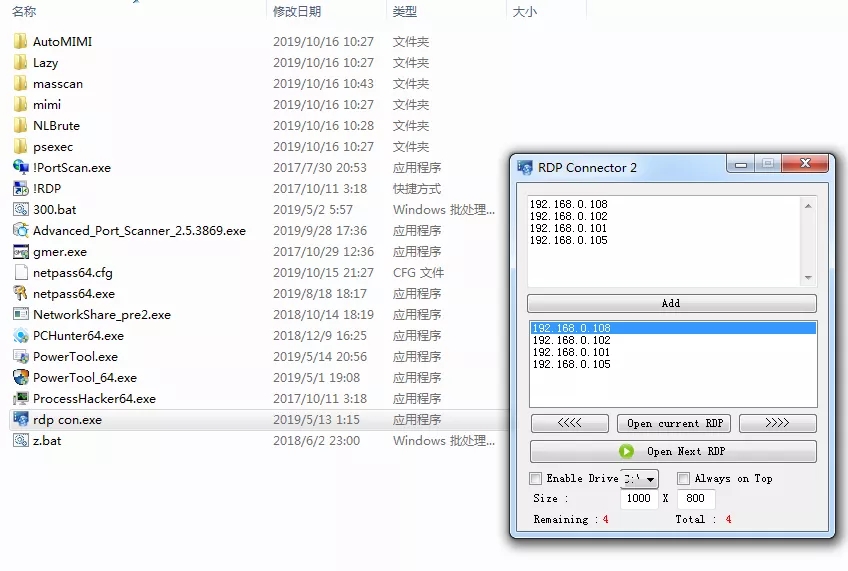This screenshot has width=848, height=571.
Task: Select the PowerTool_64.exe icon
Action: coord(21,378)
